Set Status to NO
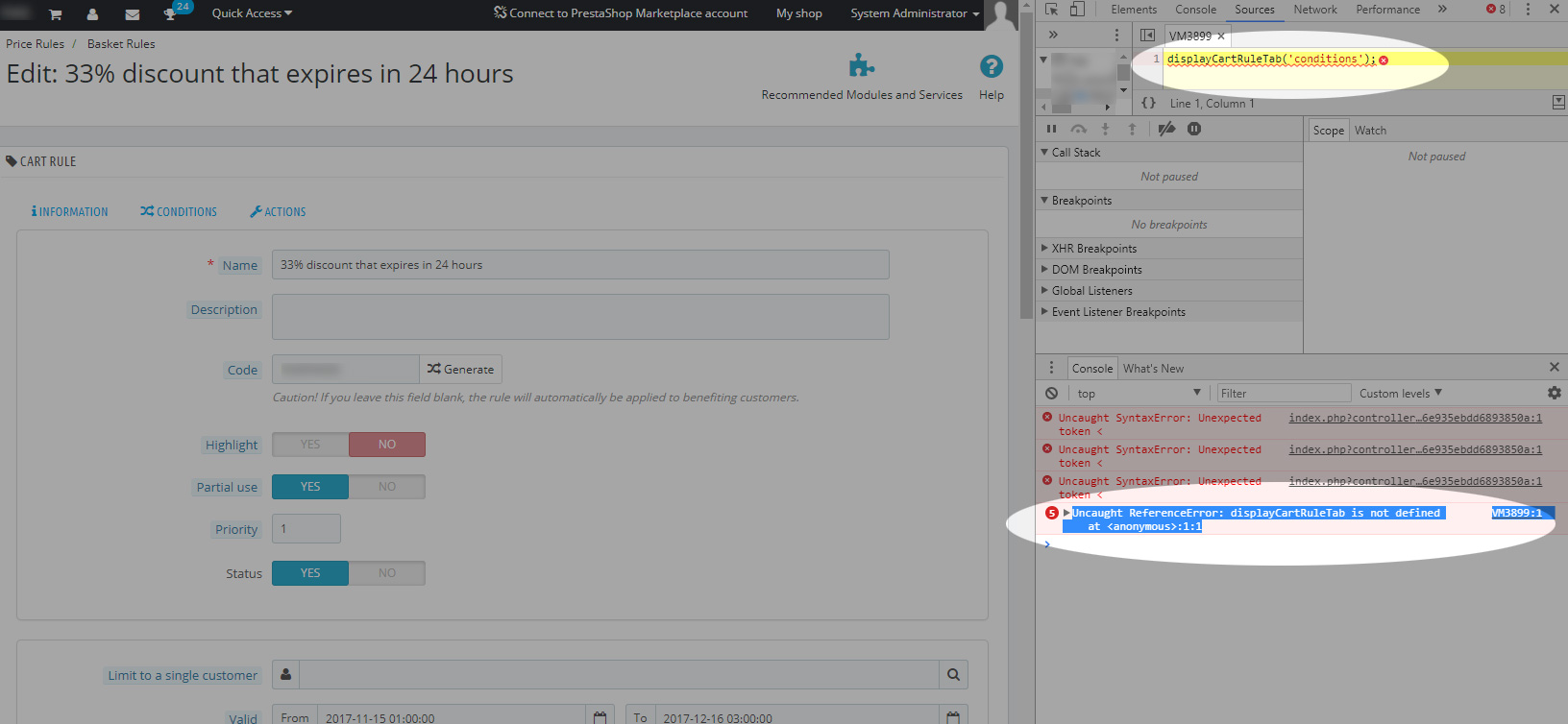The image size is (1568, 724). pos(387,573)
